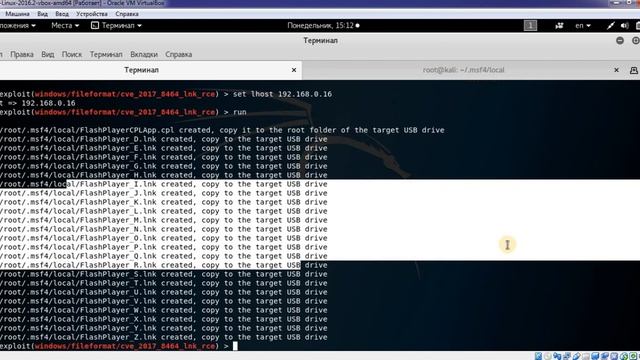Click the FlashPlayer_V.lnk created line
The height and width of the screenshot is (360, 640).
163,301
